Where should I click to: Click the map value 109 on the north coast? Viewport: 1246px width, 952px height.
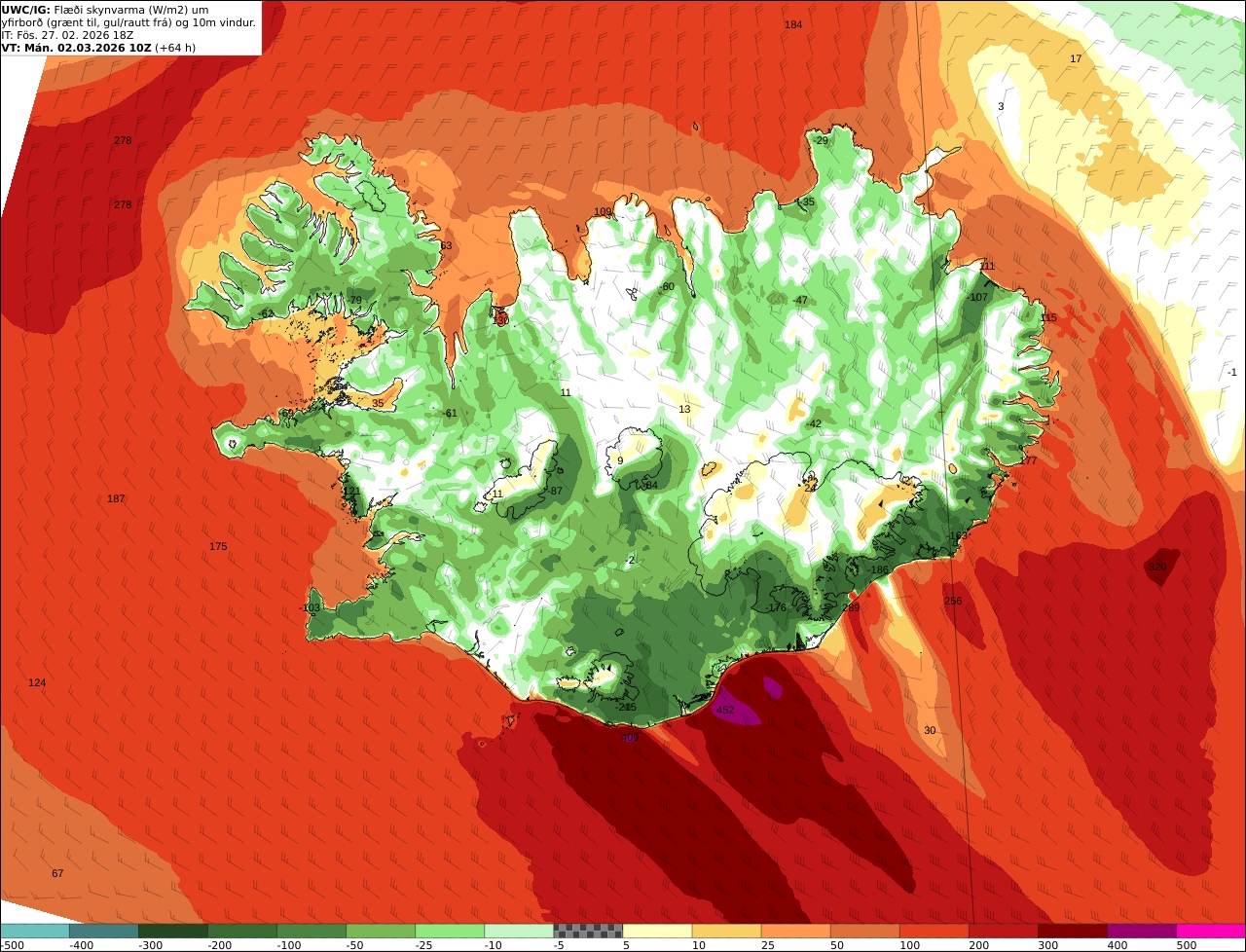(603, 212)
